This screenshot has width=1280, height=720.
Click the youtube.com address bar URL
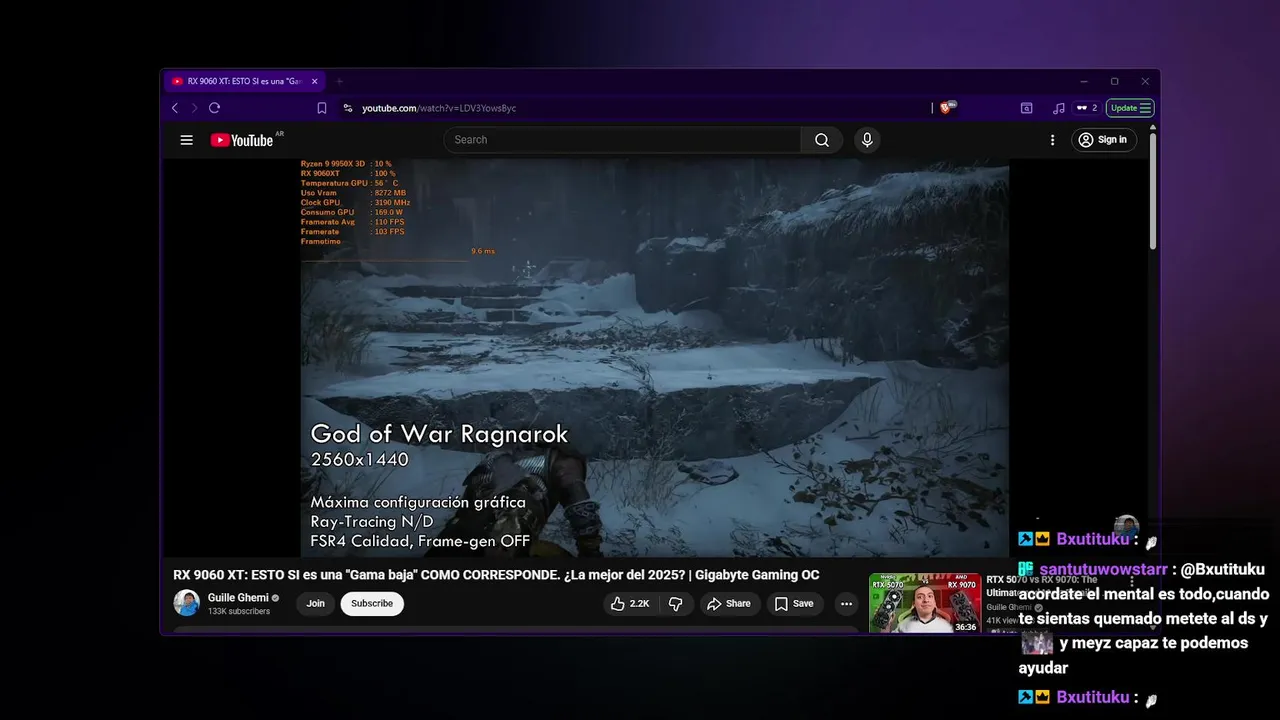439,108
